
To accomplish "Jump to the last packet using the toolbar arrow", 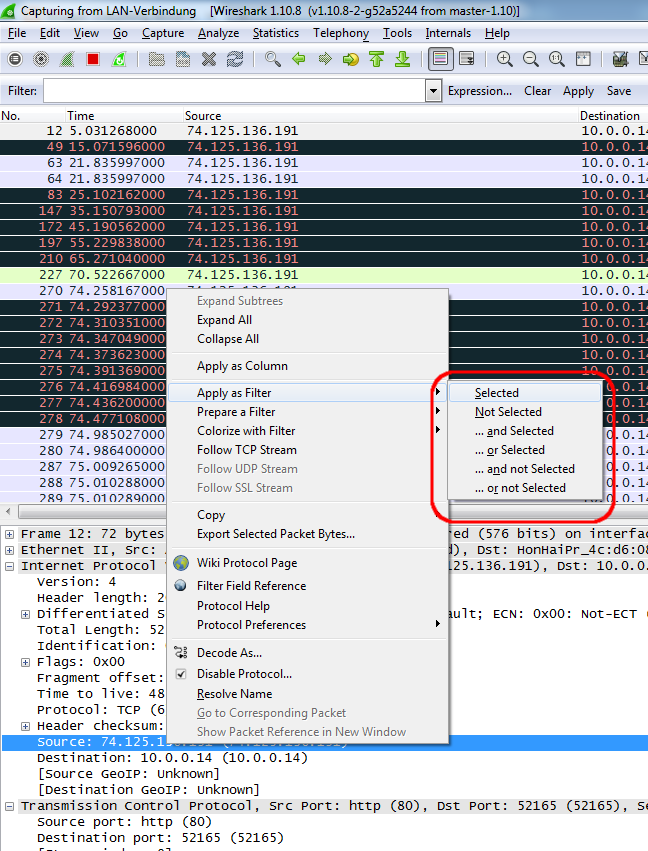I will [x=402, y=59].
